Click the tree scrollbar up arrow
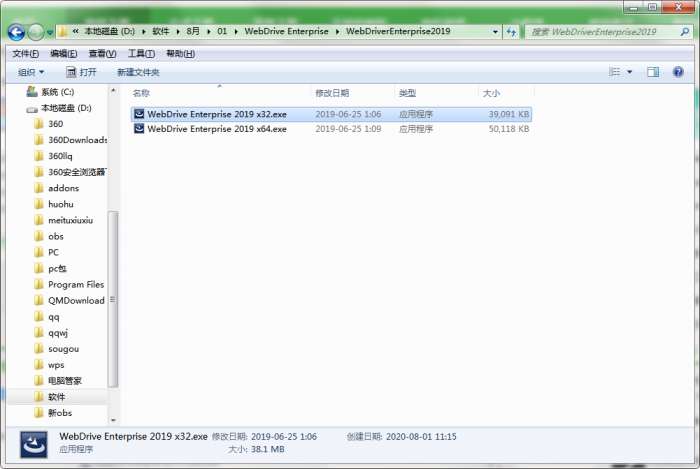Viewport: 700px width, 469px height. (113, 91)
